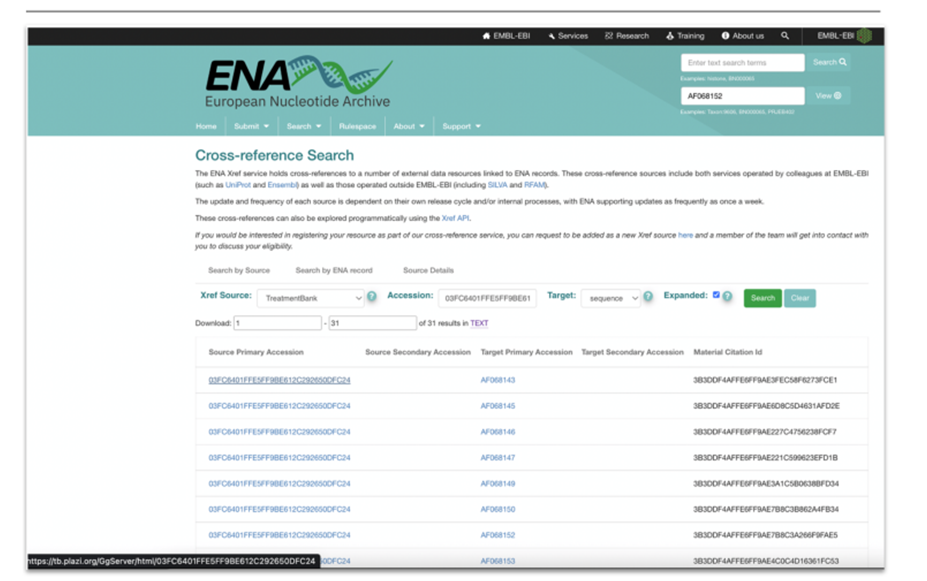Open target accession AF068152 link

coord(498,535)
